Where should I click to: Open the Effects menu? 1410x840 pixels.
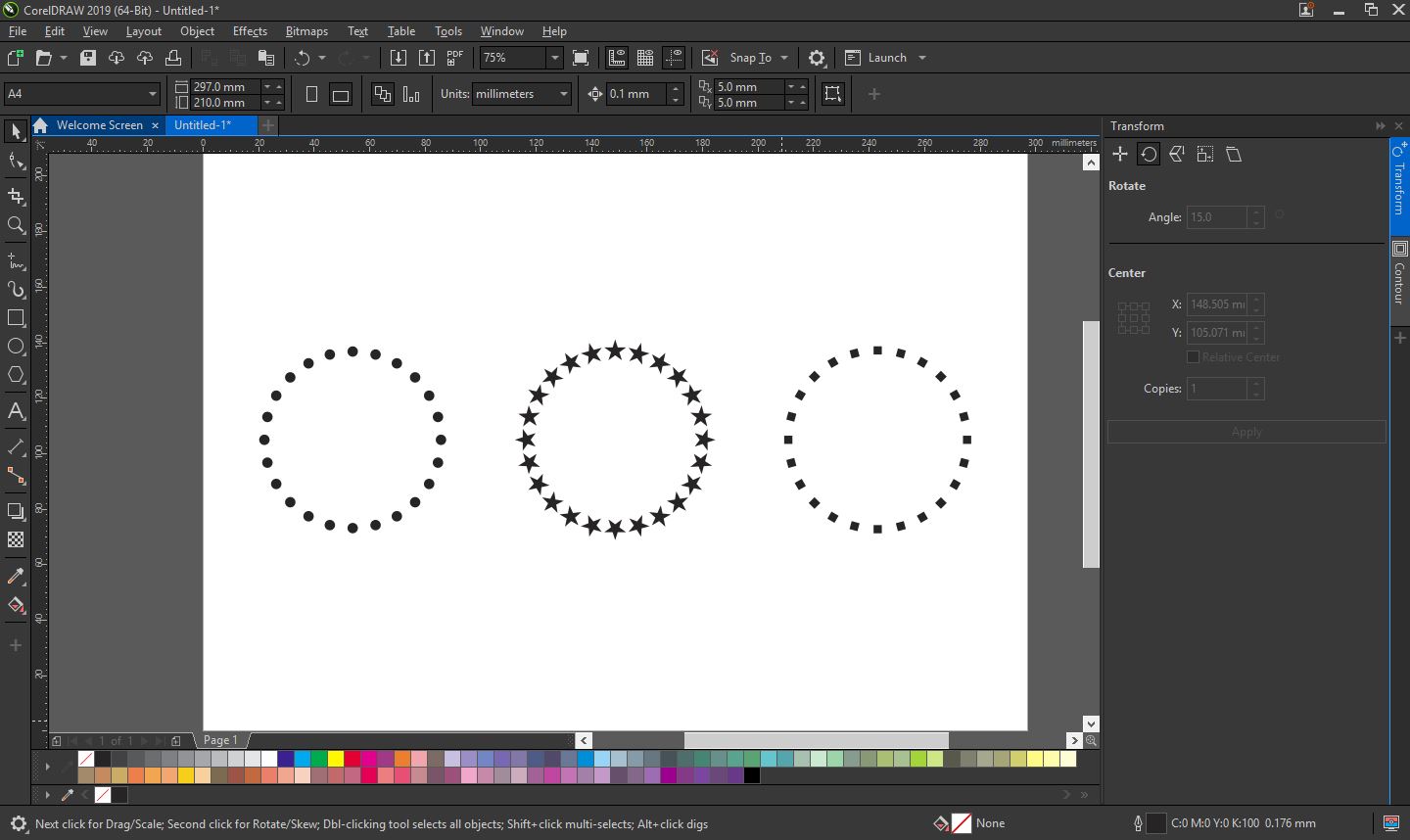[250, 31]
